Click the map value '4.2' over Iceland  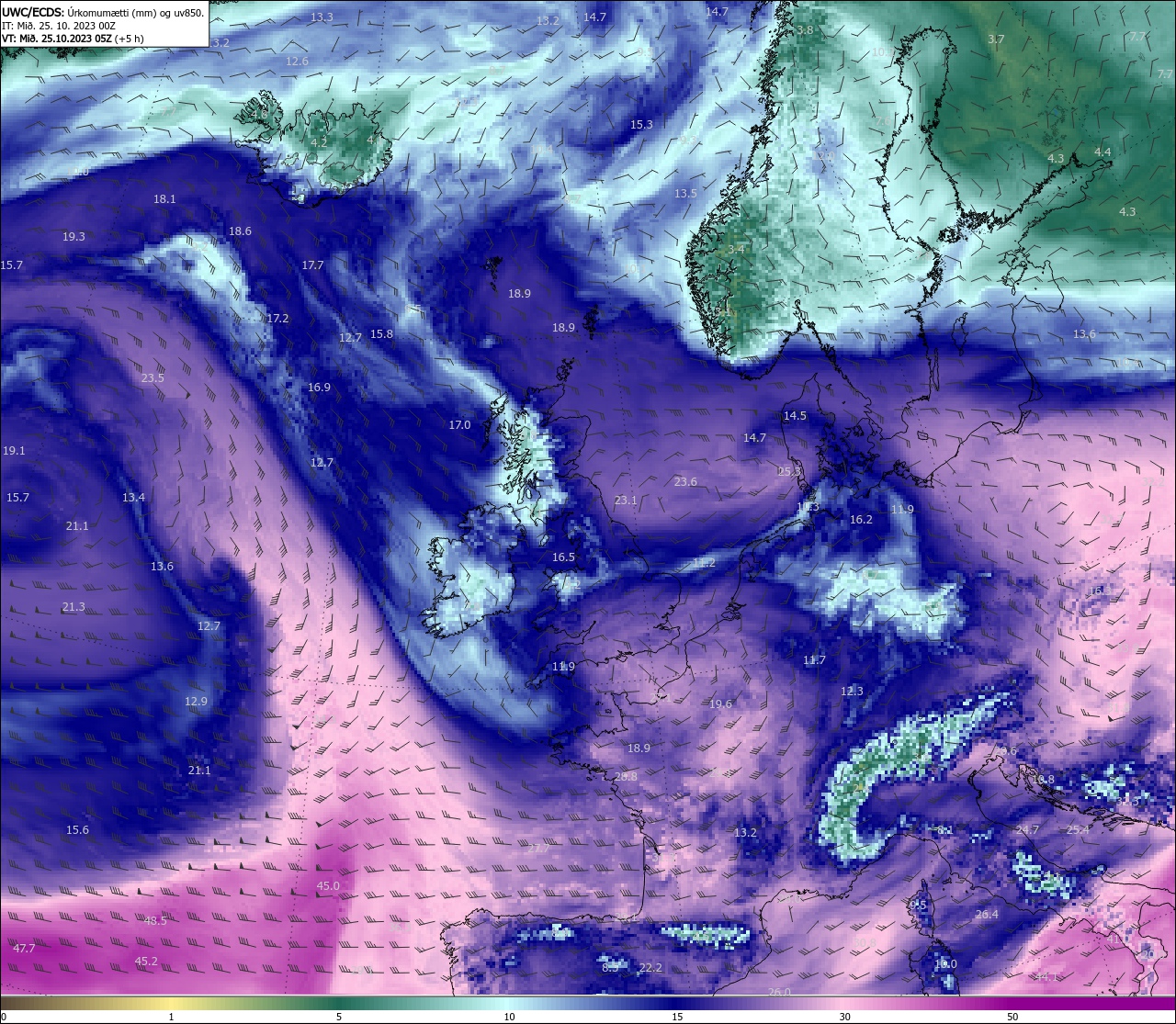pos(319,143)
